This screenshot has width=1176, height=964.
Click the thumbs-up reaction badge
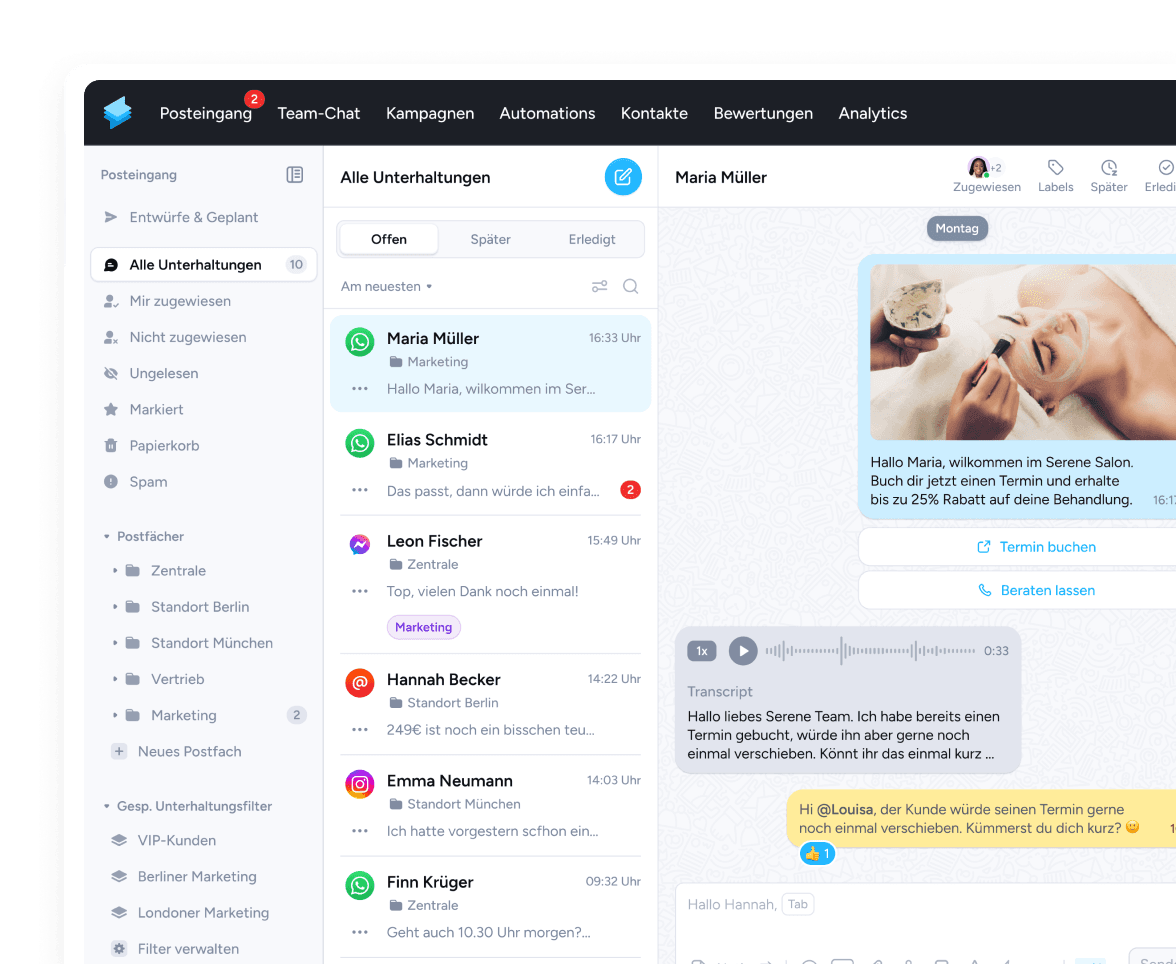[x=817, y=854]
